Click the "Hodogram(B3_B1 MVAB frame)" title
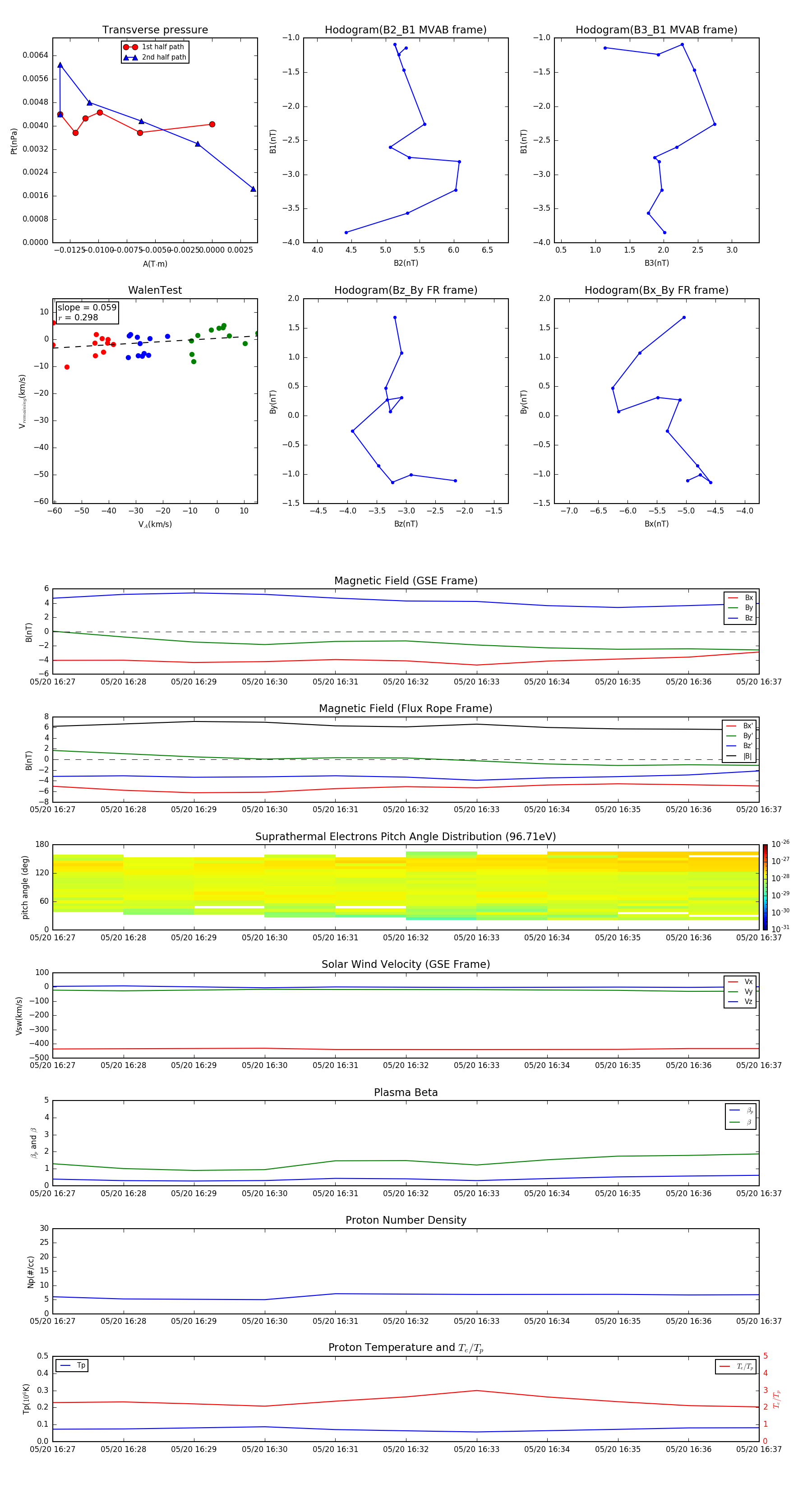Viewport: 812px width, 1489px height. pos(656,29)
